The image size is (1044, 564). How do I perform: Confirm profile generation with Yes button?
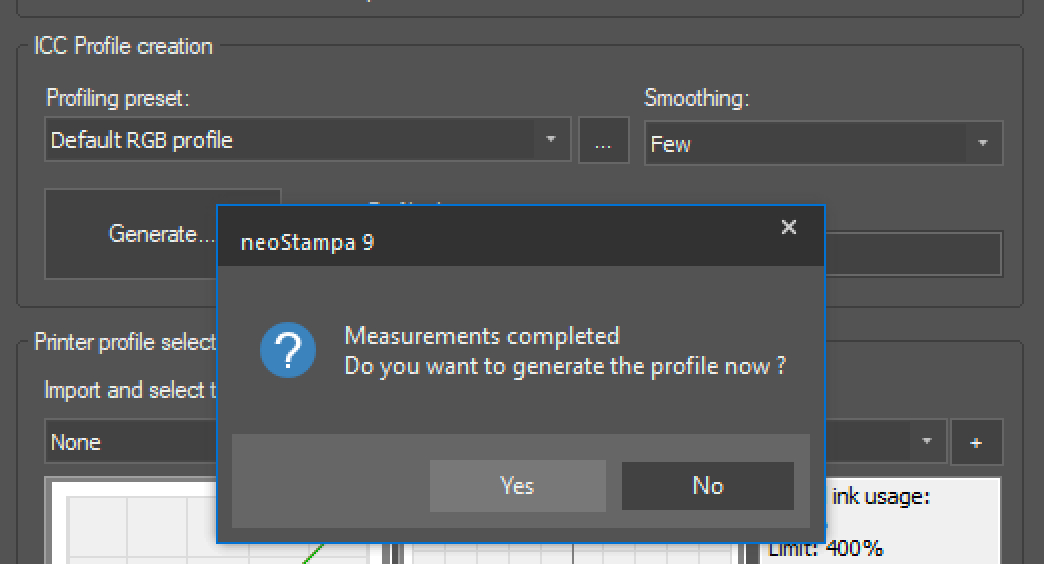[517, 485]
